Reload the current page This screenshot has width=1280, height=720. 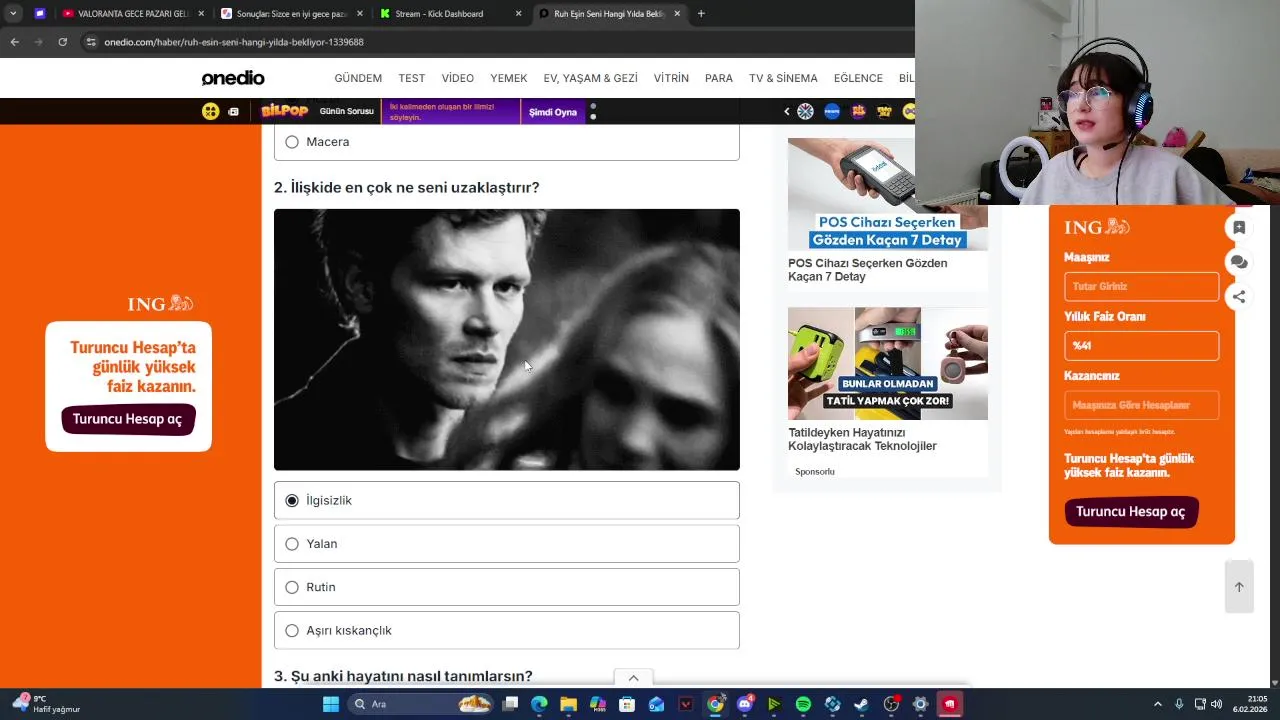62,42
